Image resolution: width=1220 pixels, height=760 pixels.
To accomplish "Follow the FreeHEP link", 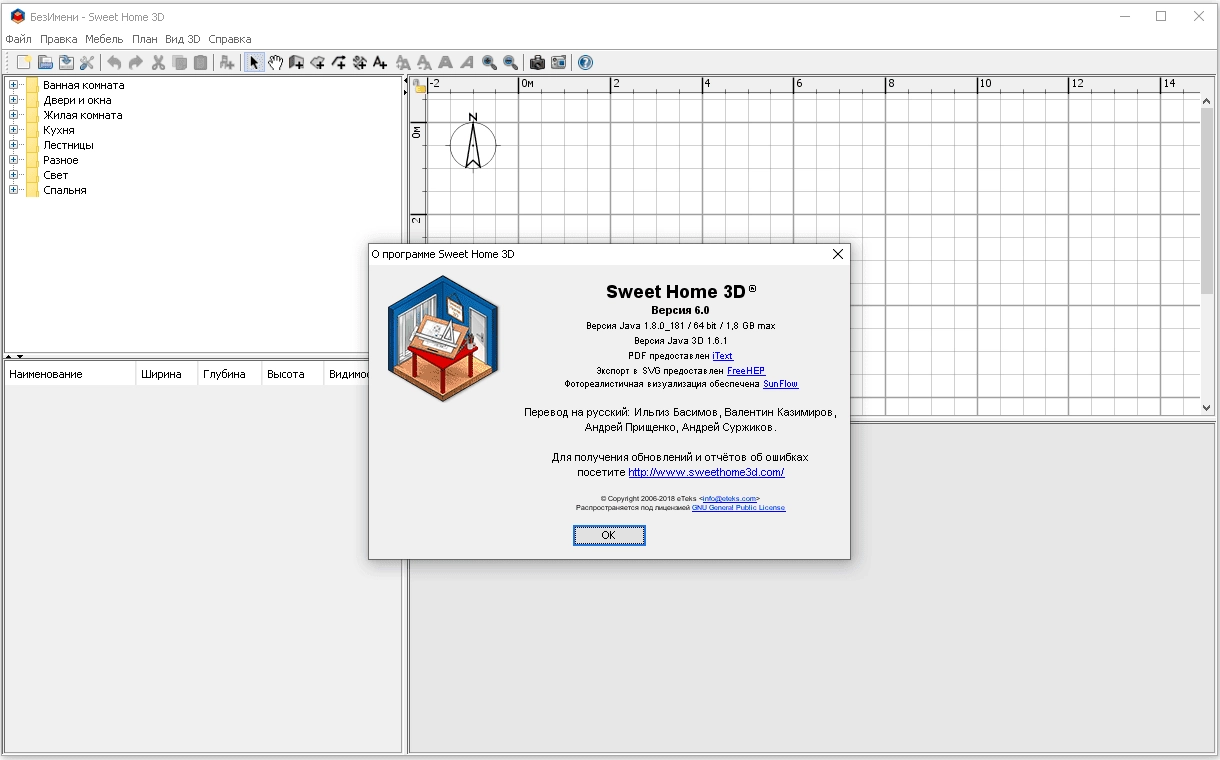I will [x=746, y=370].
